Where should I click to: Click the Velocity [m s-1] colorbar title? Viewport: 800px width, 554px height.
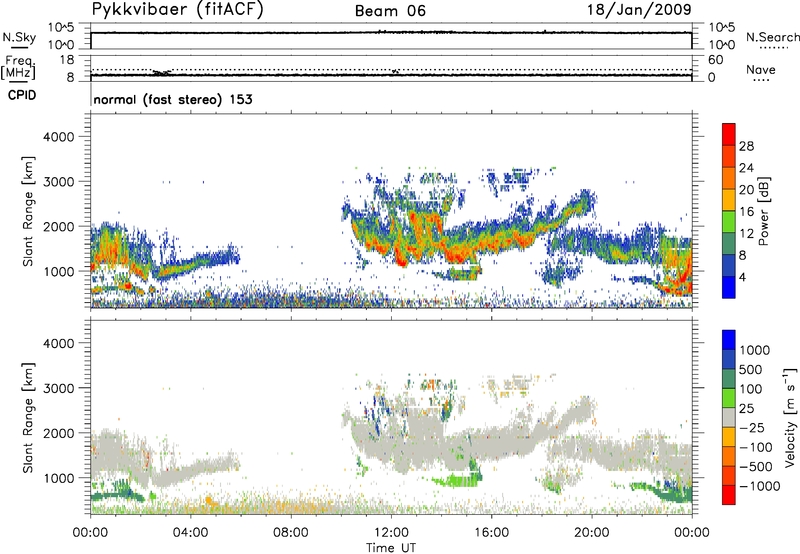point(790,417)
